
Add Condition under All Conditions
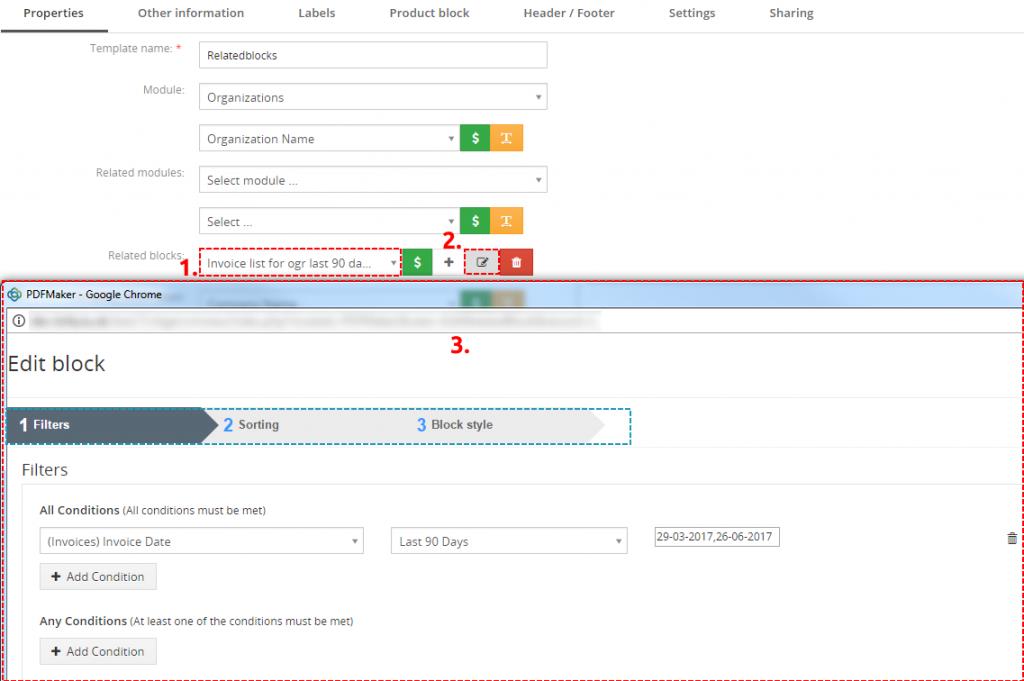98,577
